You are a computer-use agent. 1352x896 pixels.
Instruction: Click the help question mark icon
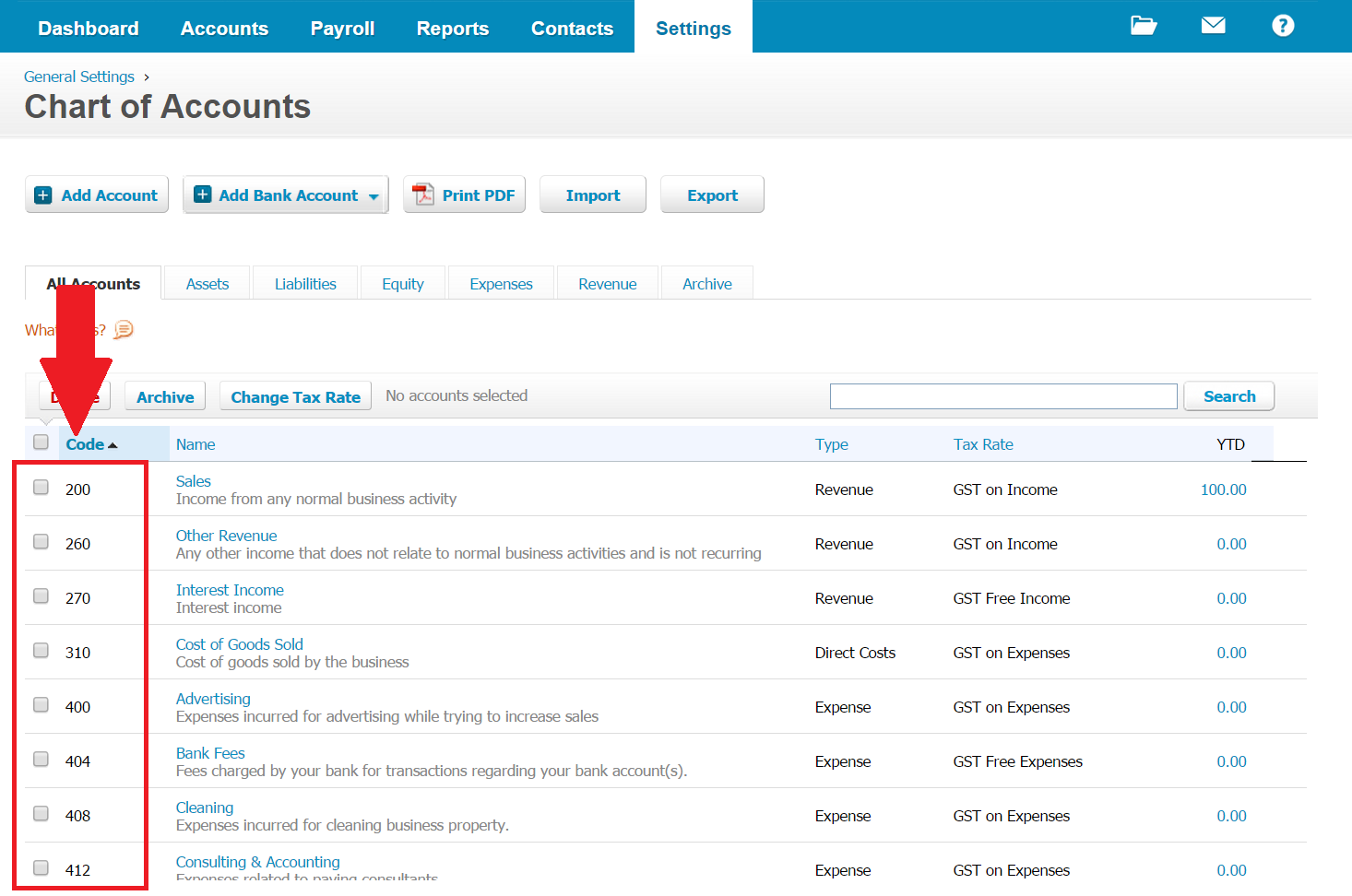pyautogui.click(x=1282, y=26)
